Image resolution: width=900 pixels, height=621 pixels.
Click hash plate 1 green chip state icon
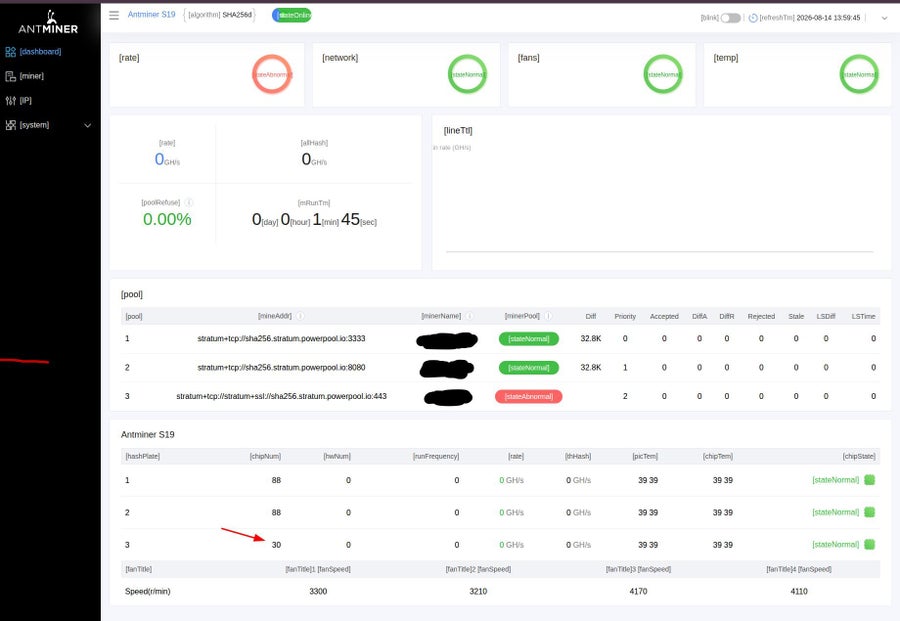click(x=869, y=480)
